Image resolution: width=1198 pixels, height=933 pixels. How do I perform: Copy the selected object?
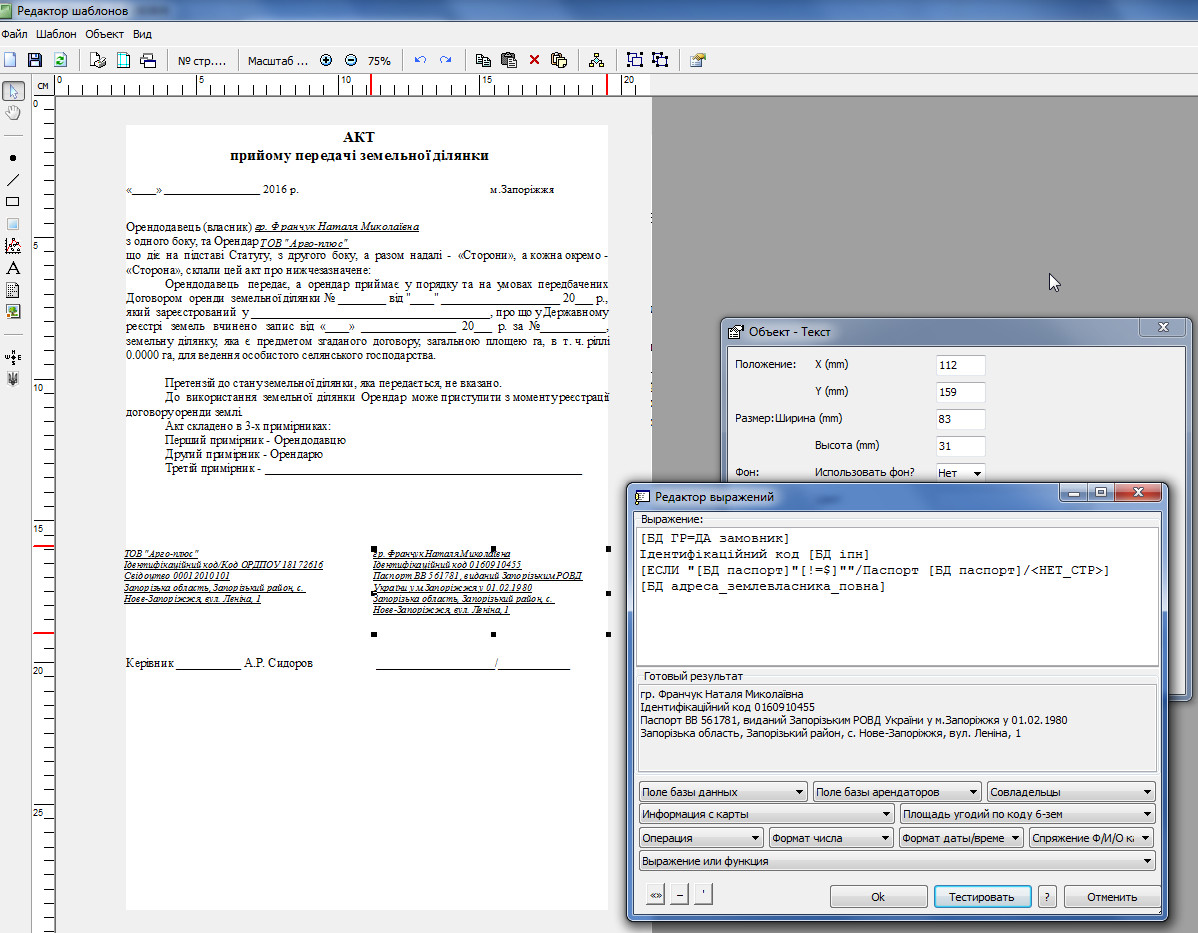click(x=483, y=60)
